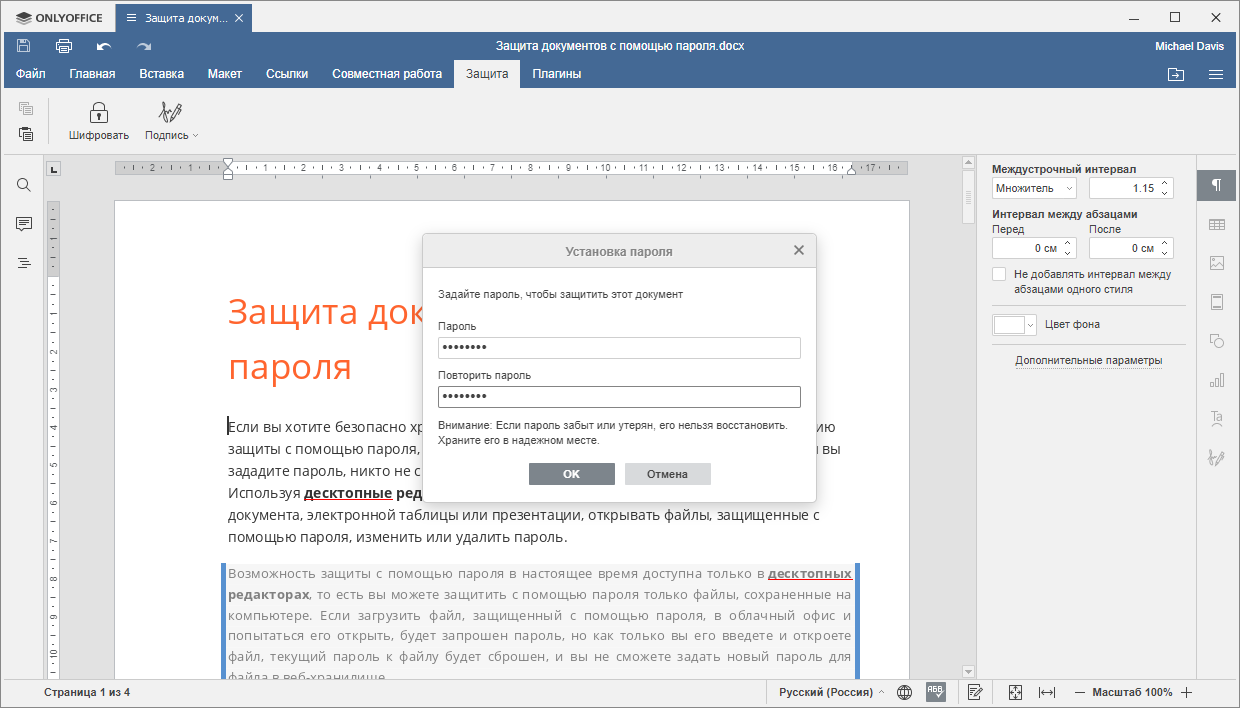Open Text Art settings in right sidebar
This screenshot has height=708, width=1240.
tap(1217, 418)
